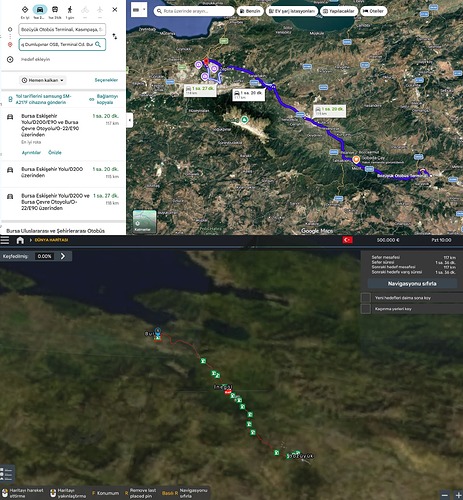Click the 'Navigasyonu sıfırla' button
The image size is (463, 500).
412,284
